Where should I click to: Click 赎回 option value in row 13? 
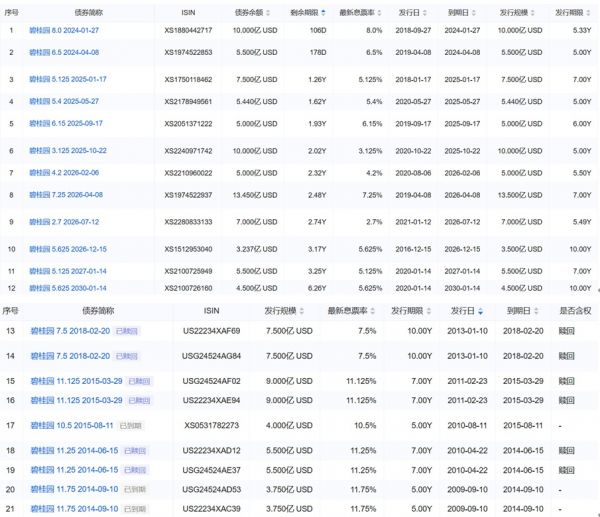click(x=567, y=331)
